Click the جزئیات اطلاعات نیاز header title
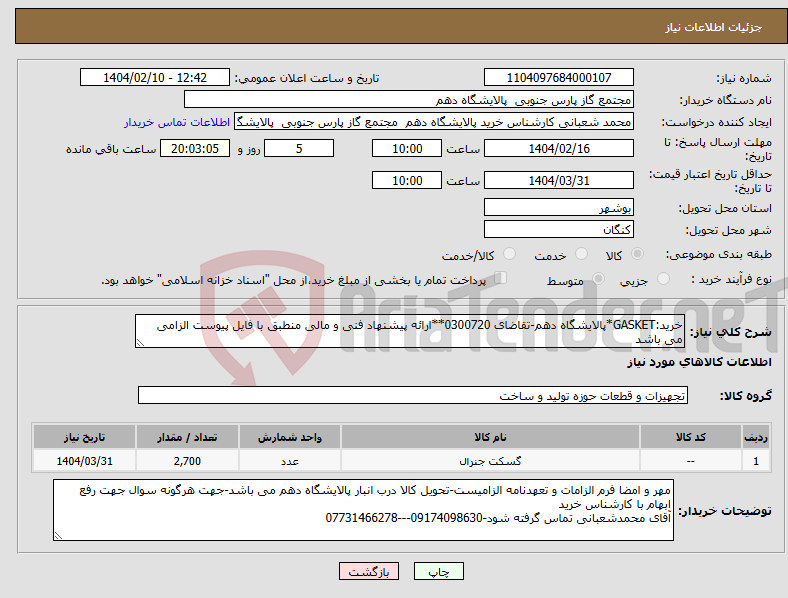The width and height of the screenshot is (788, 598). pyautogui.click(x=714, y=27)
